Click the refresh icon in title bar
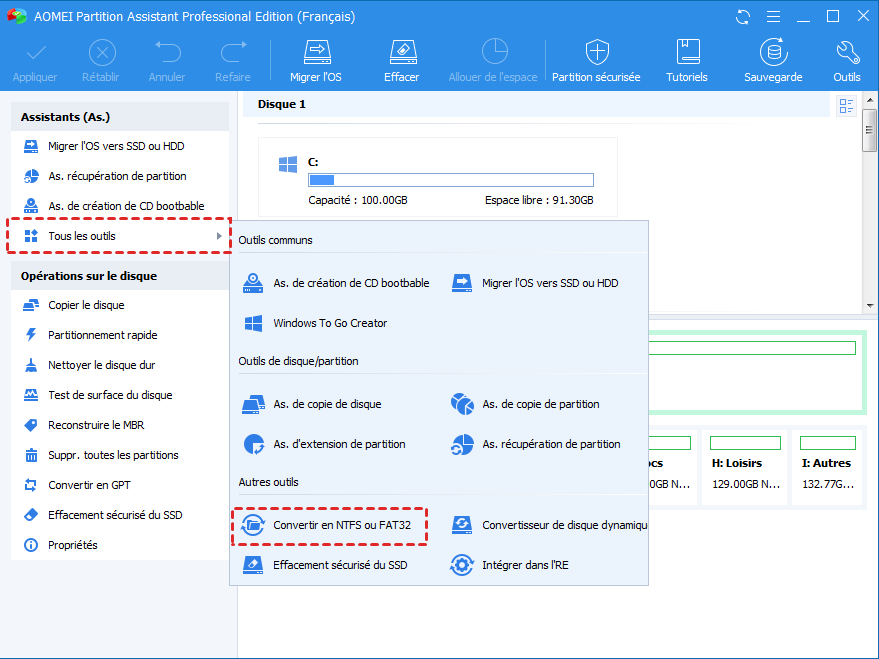This screenshot has width=879, height=659. [743, 17]
